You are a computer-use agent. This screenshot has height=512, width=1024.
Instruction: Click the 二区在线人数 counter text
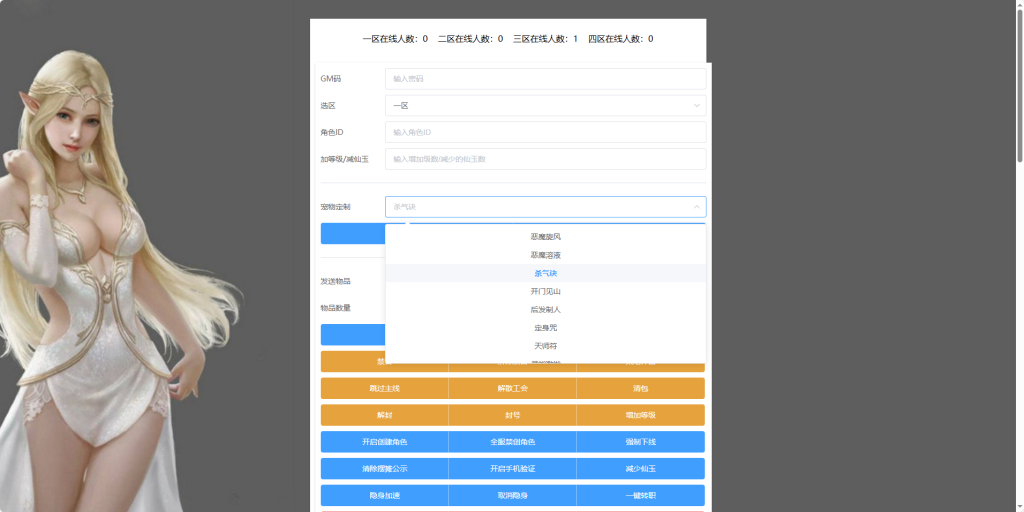point(470,39)
